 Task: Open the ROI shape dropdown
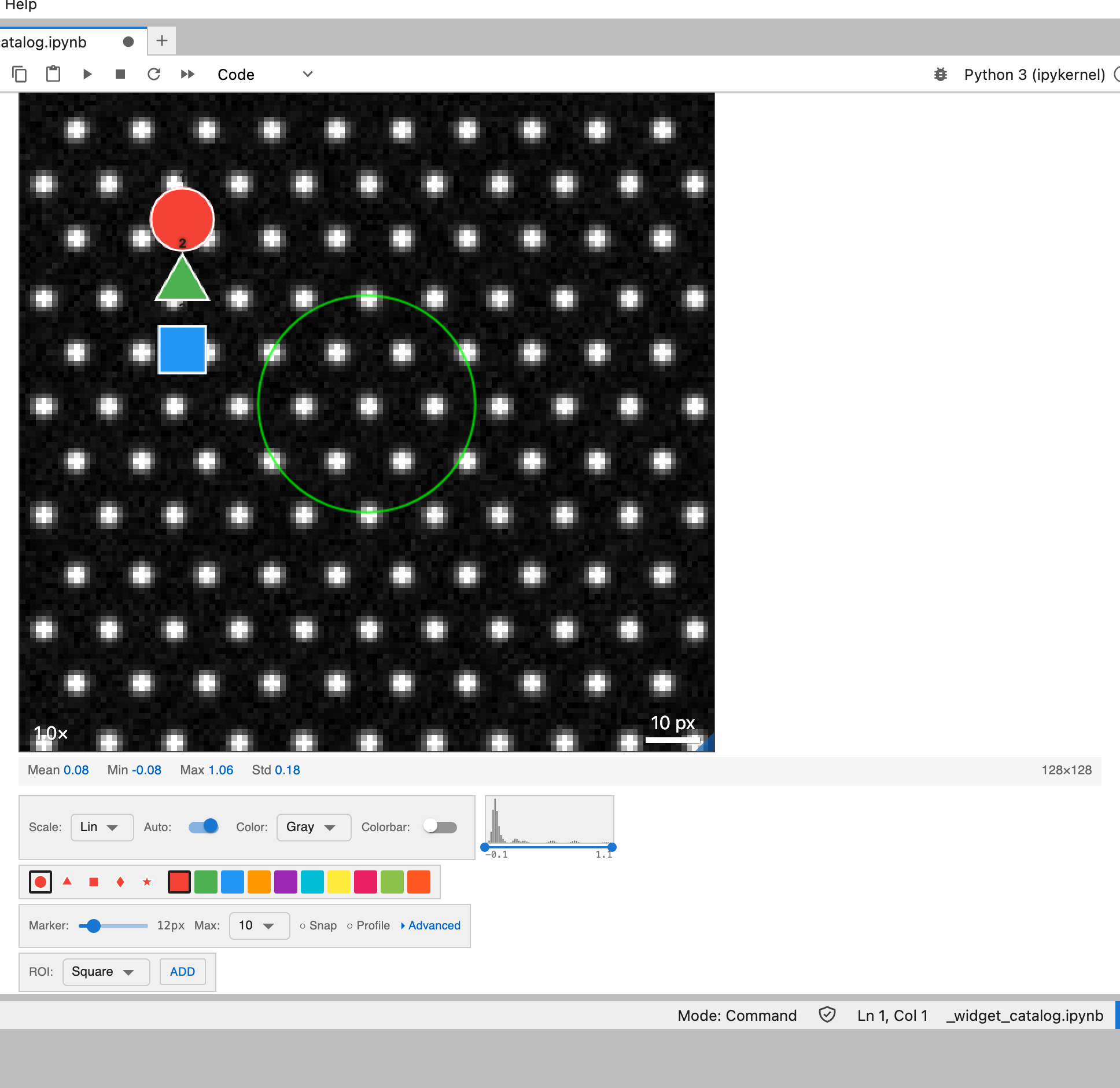[106, 972]
